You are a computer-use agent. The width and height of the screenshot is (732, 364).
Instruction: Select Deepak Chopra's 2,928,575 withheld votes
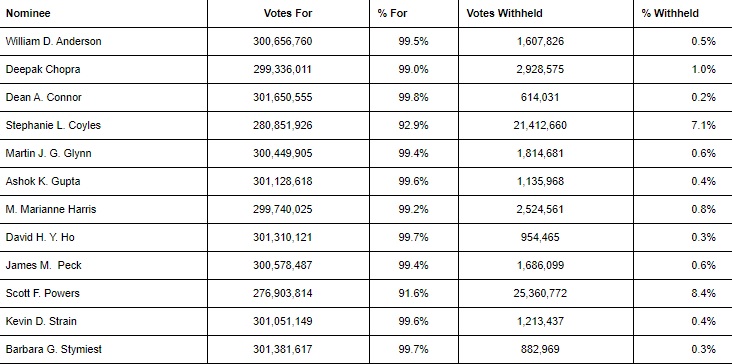pos(540,70)
